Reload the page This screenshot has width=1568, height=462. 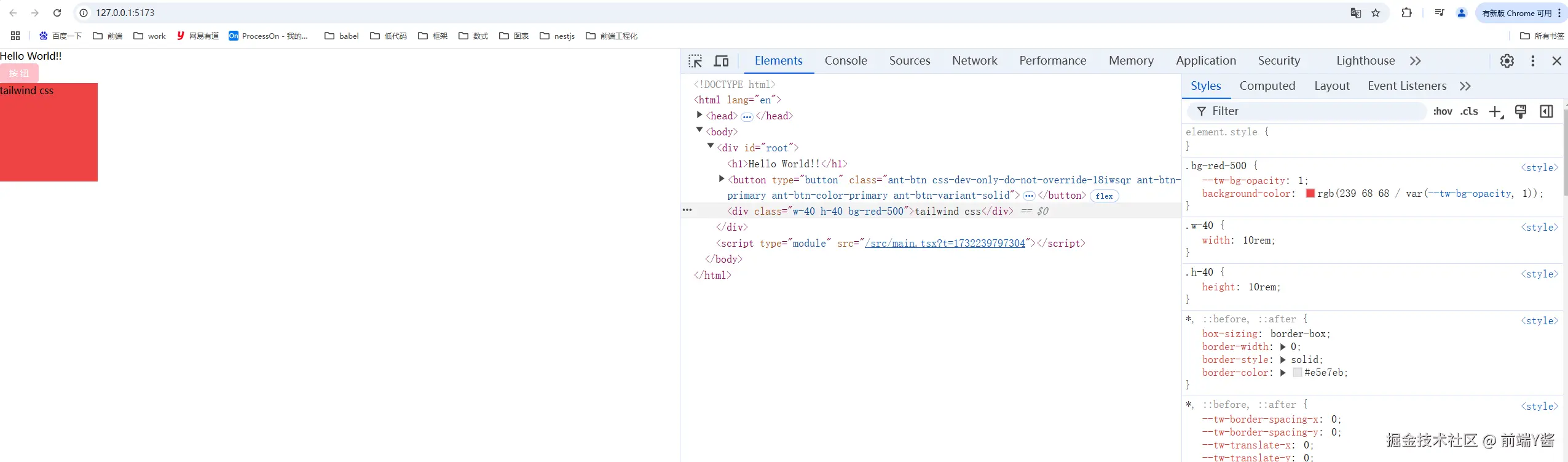57,13
